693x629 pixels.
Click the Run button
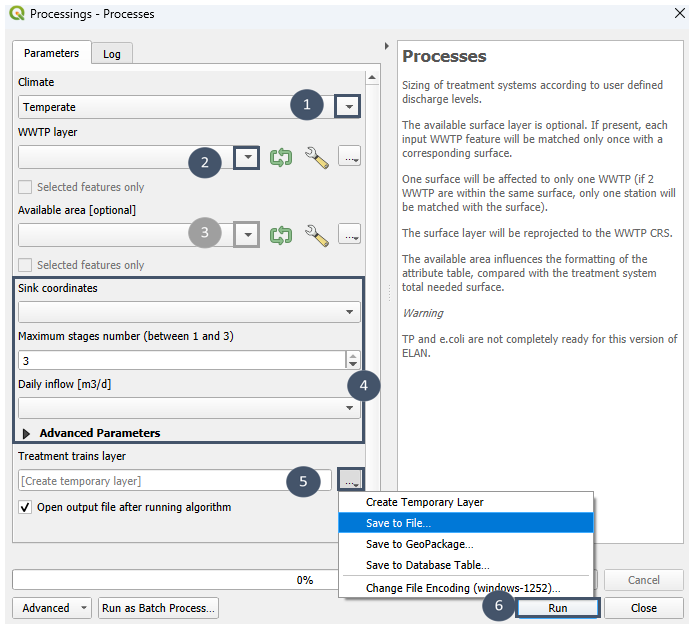(557, 608)
